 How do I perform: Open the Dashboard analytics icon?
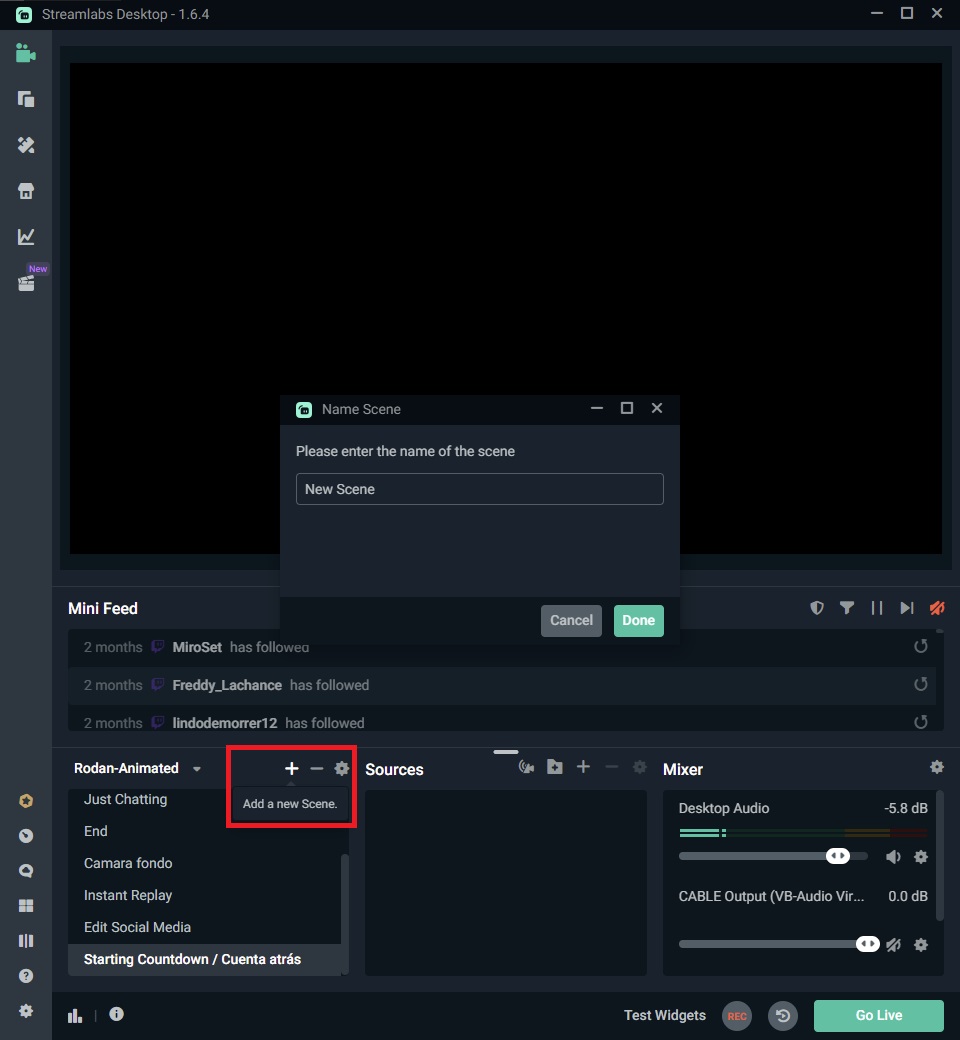[25, 236]
